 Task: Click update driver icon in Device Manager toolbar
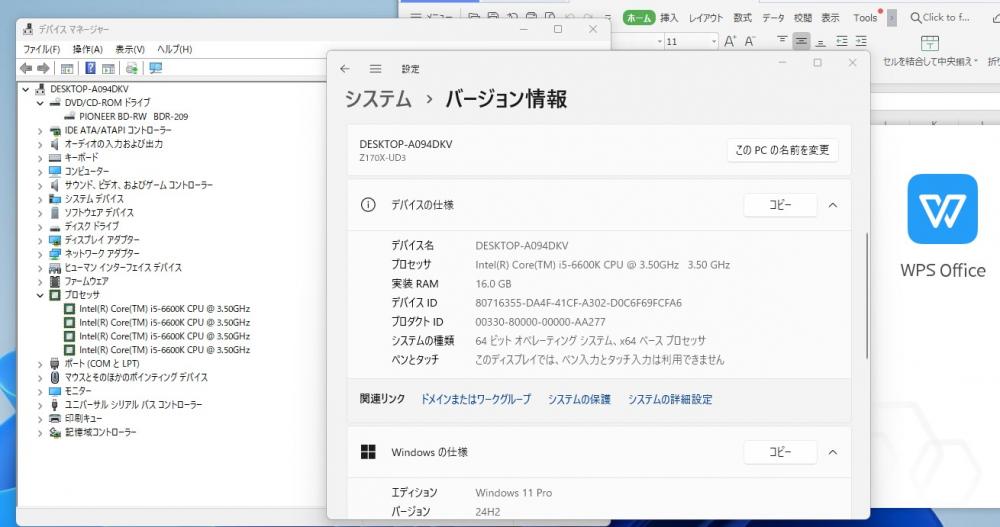click(131, 68)
